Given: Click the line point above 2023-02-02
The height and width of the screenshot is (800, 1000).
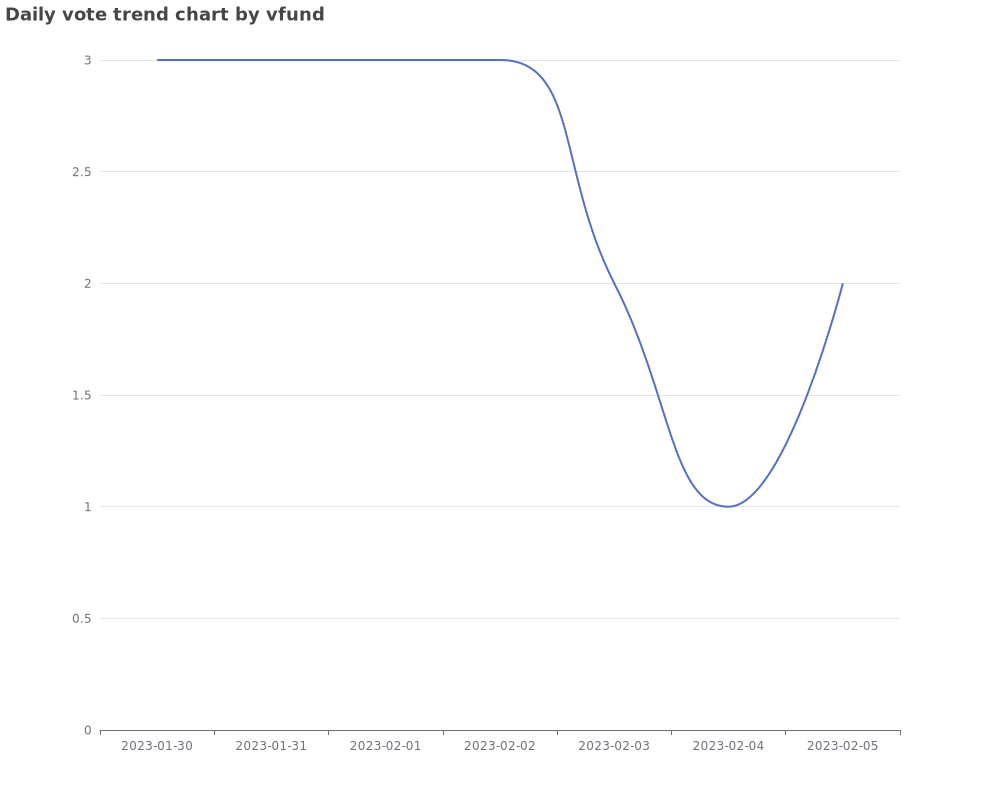Looking at the screenshot, I should 500,60.
